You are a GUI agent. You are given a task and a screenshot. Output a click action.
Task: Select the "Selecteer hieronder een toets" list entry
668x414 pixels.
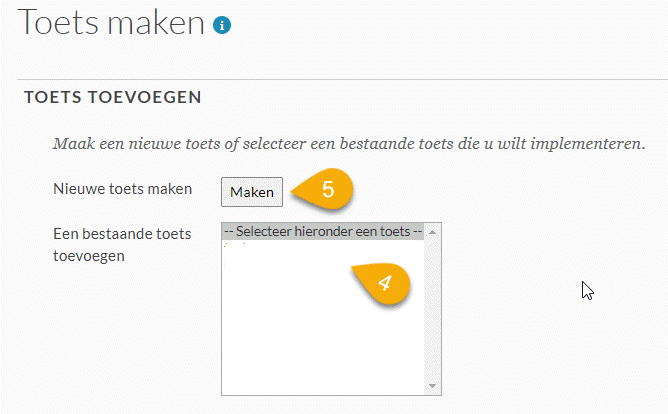tap(324, 232)
